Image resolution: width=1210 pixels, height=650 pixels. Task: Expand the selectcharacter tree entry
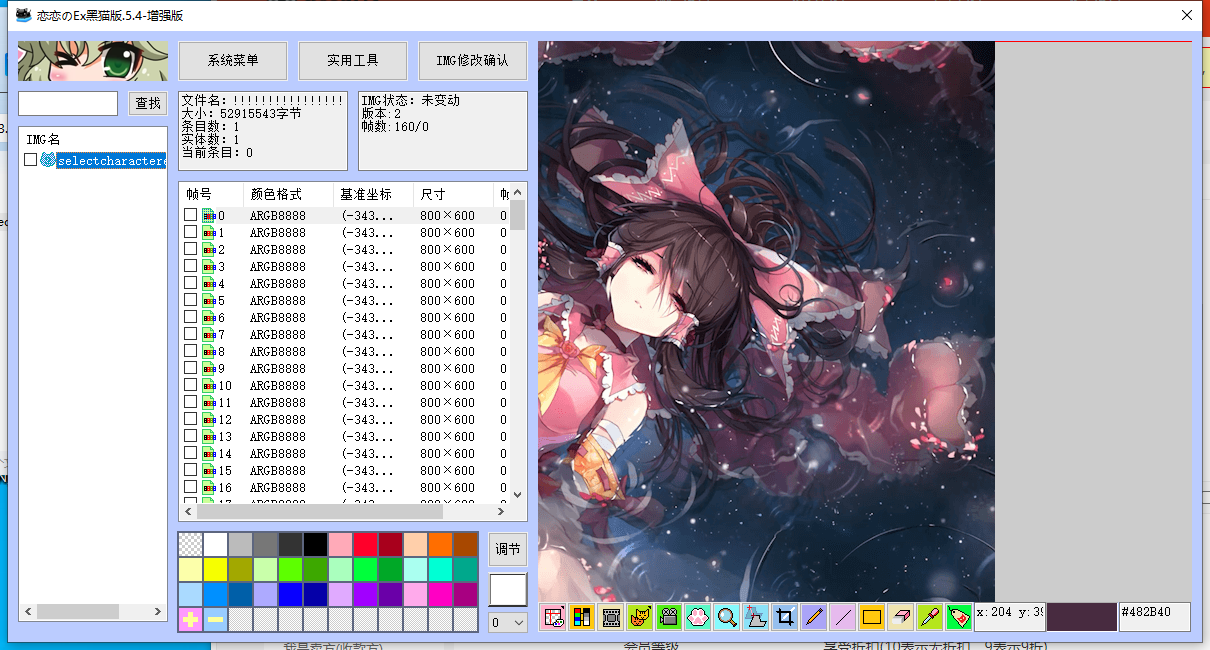pyautogui.click(x=48, y=160)
